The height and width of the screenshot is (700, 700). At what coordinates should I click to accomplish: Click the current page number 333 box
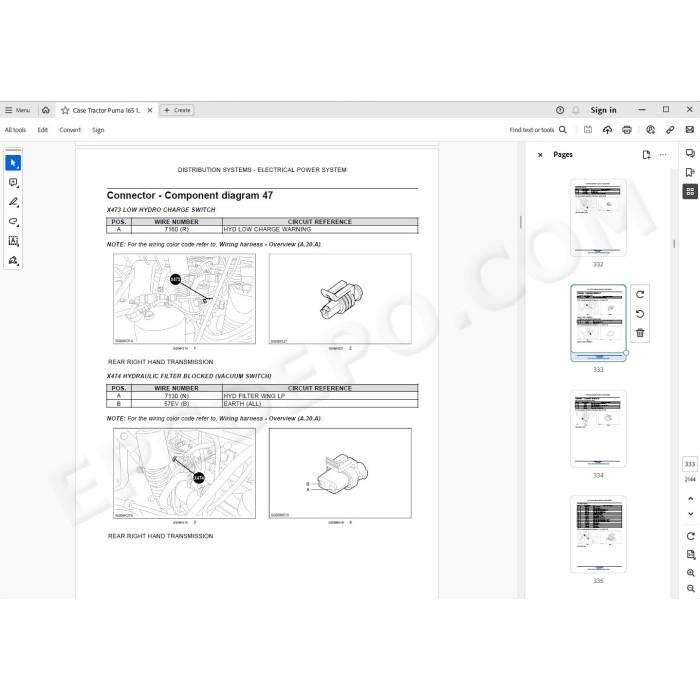(690, 464)
